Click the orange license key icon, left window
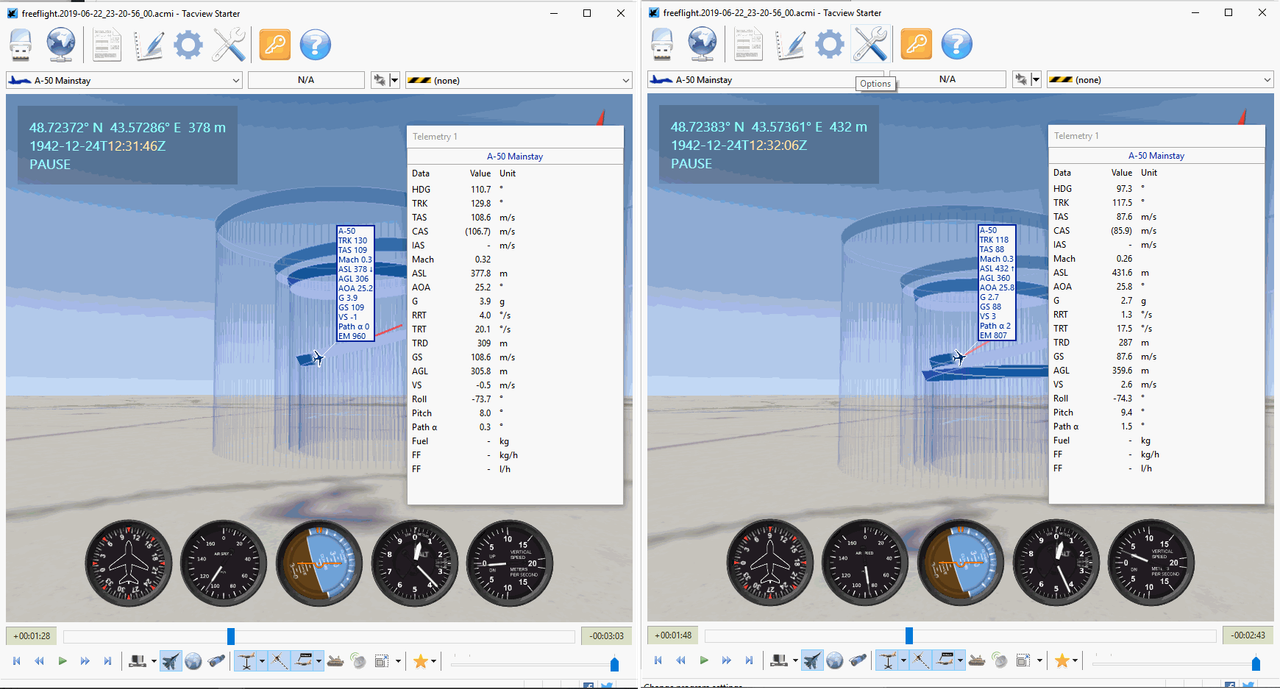Image resolution: width=1280 pixels, height=689 pixels. pos(275,44)
